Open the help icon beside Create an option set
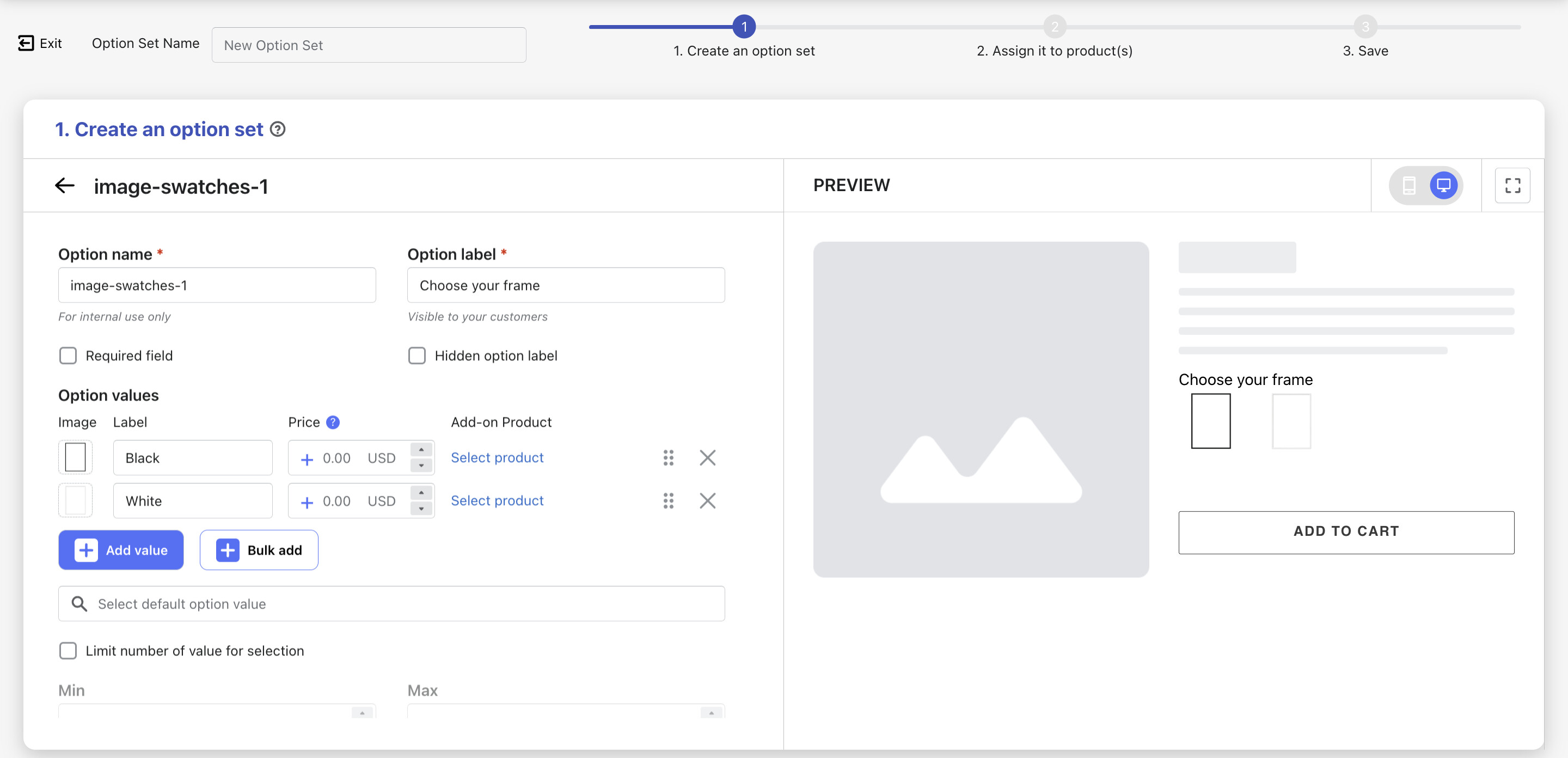The width and height of the screenshot is (1568, 758). tap(278, 129)
